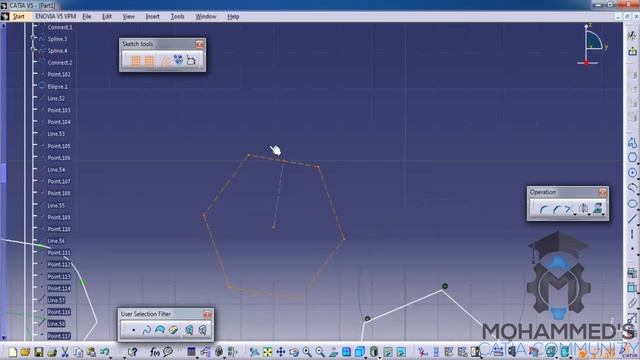
Task: Open the Undo history dropdown arrow
Action: coord(111,357)
